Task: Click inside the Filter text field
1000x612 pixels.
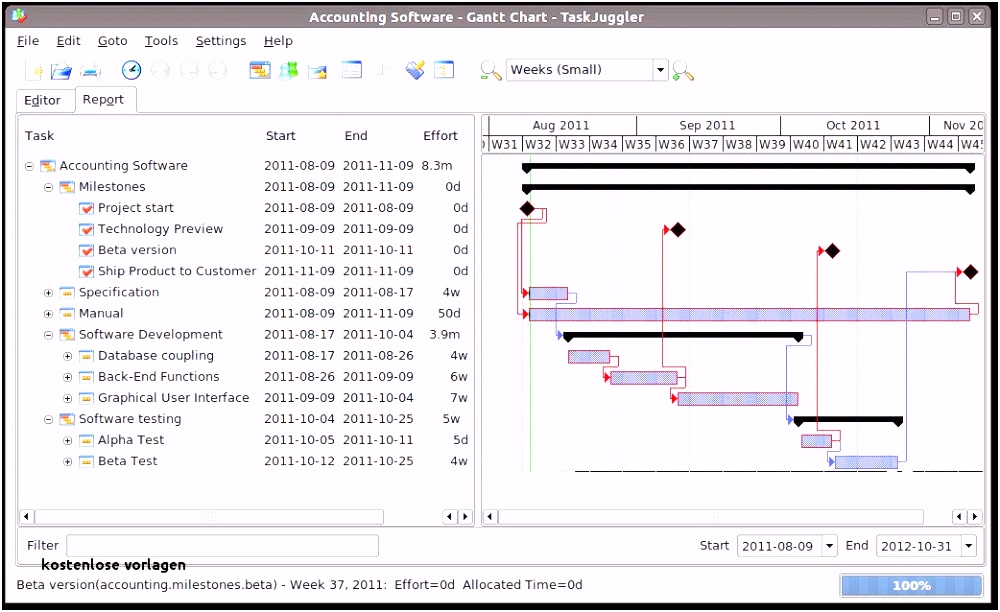Action: pos(223,546)
